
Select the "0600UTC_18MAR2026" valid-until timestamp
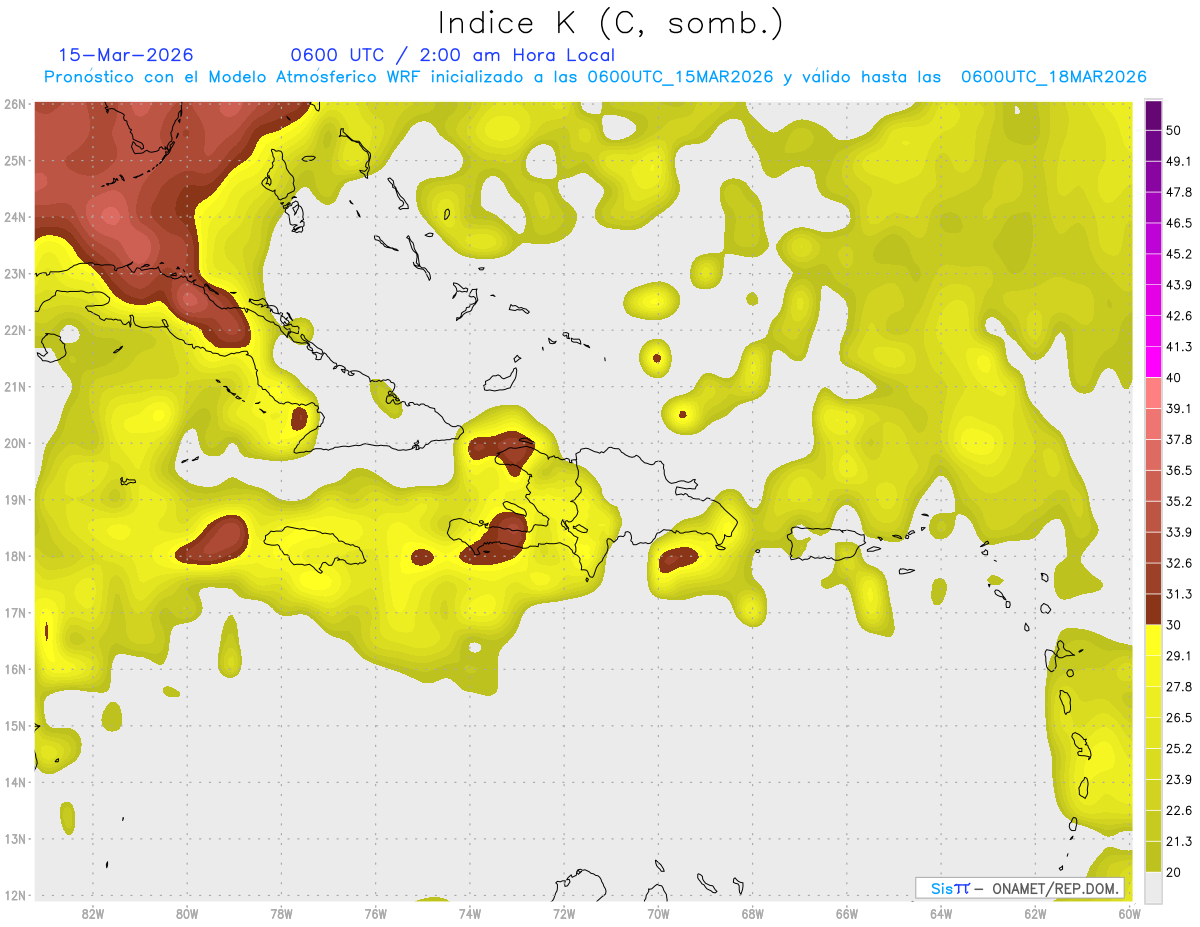click(1053, 77)
